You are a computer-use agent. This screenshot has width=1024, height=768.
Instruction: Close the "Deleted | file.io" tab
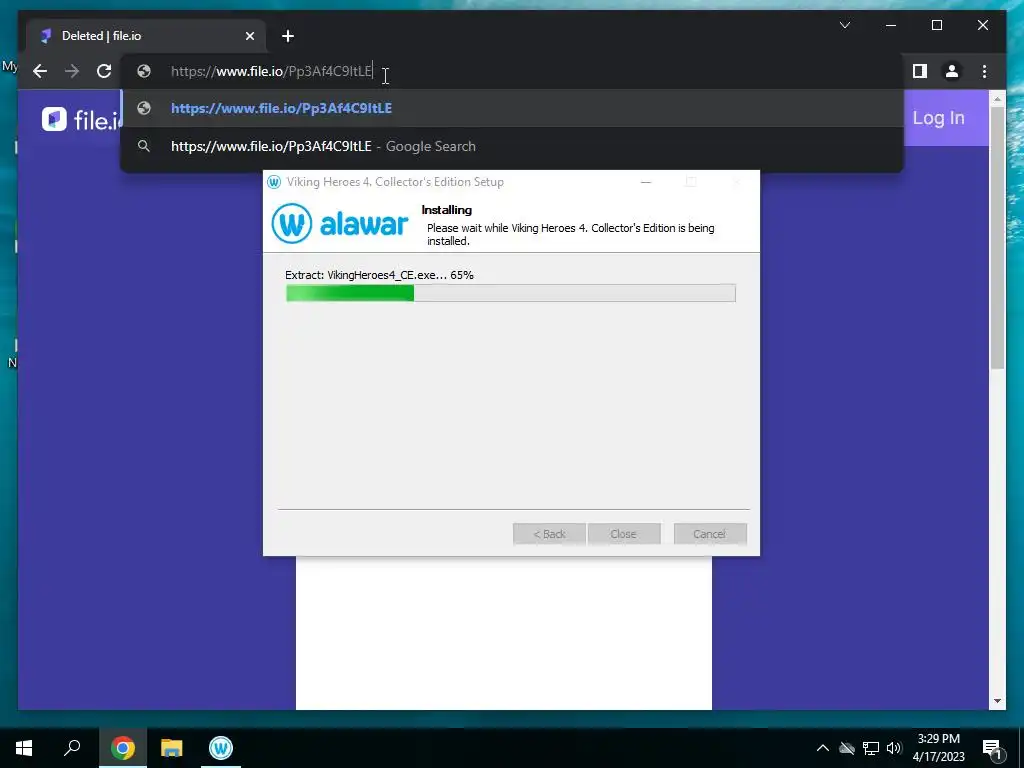tap(249, 36)
